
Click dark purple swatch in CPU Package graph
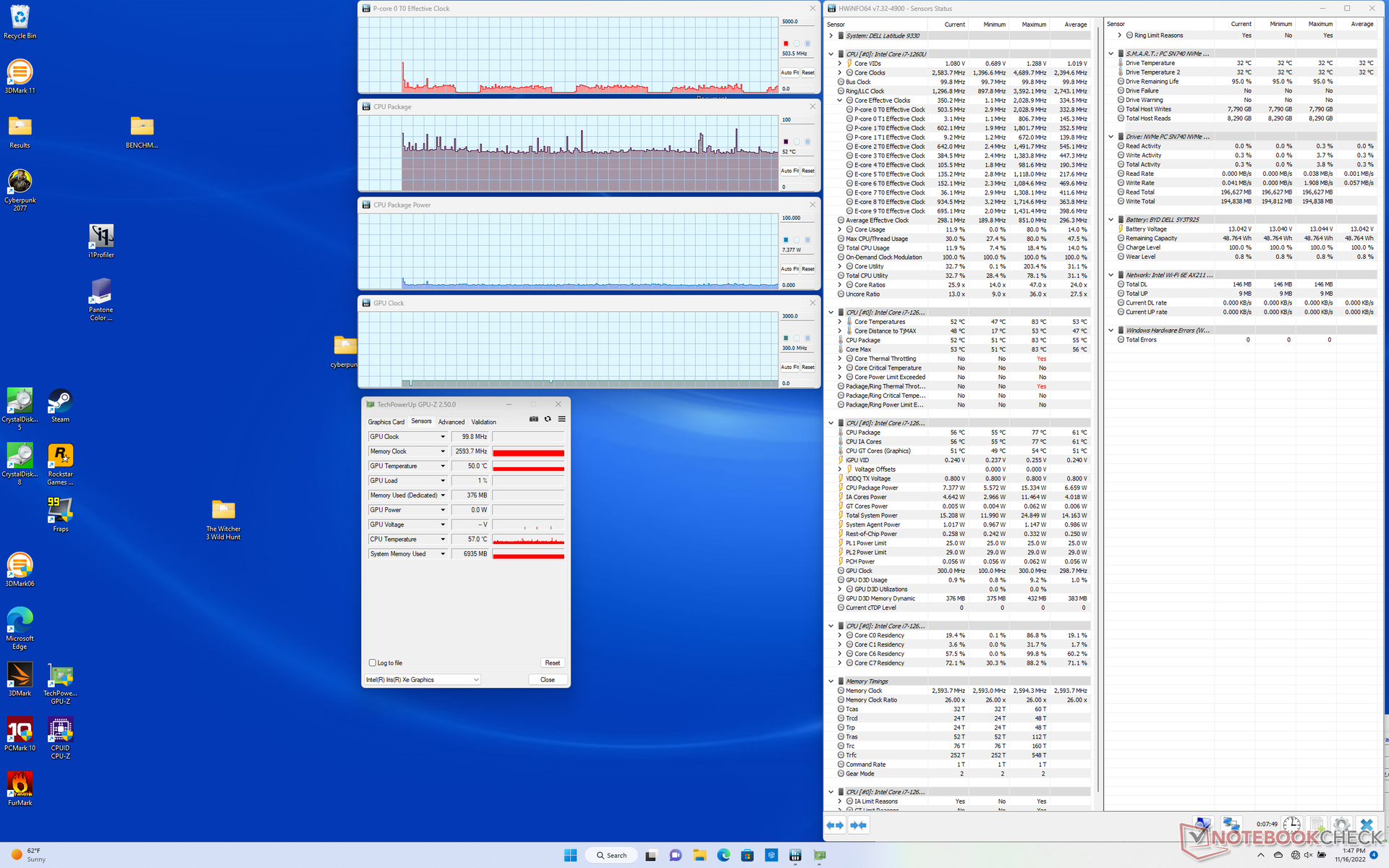(x=786, y=142)
